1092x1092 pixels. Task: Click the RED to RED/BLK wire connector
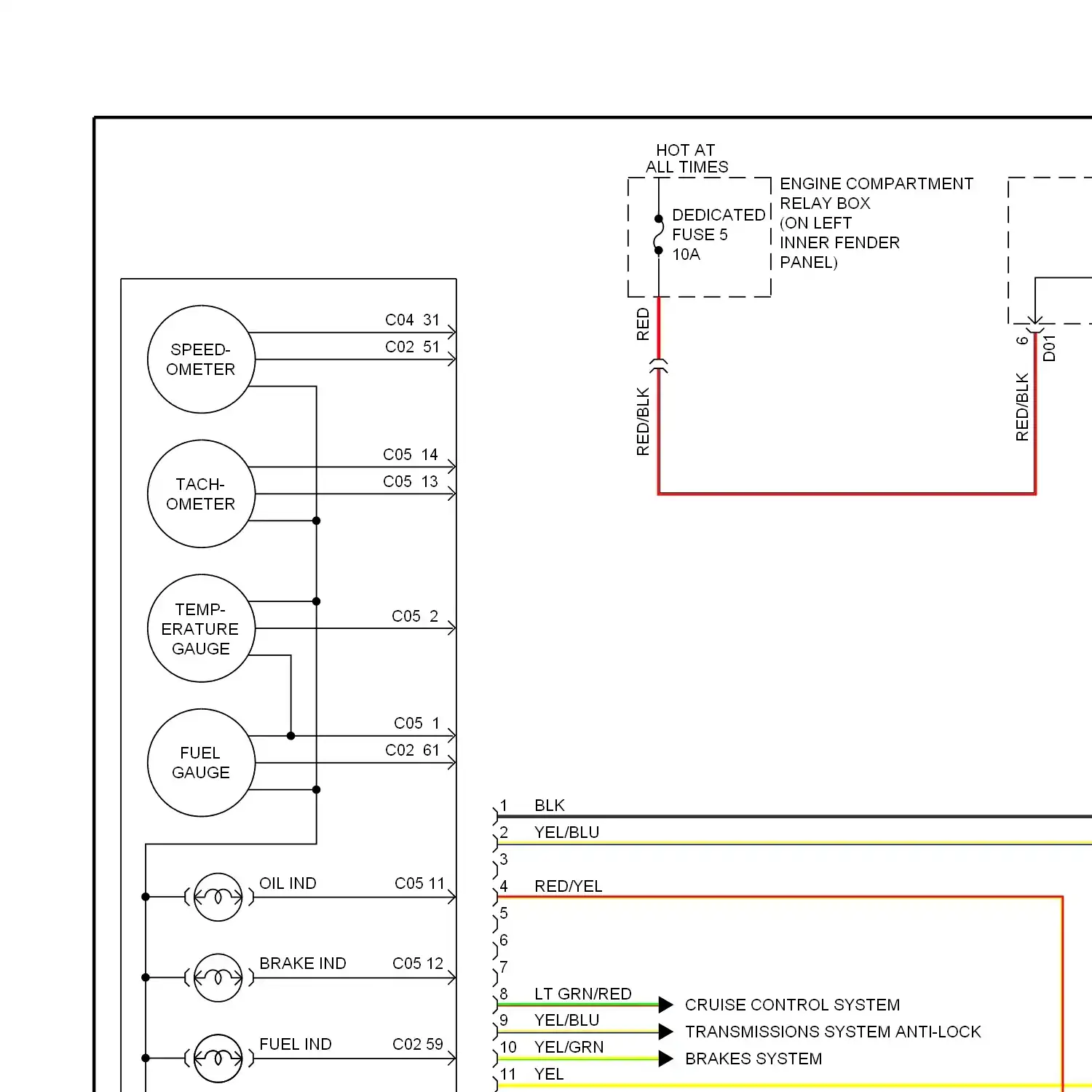click(x=659, y=366)
